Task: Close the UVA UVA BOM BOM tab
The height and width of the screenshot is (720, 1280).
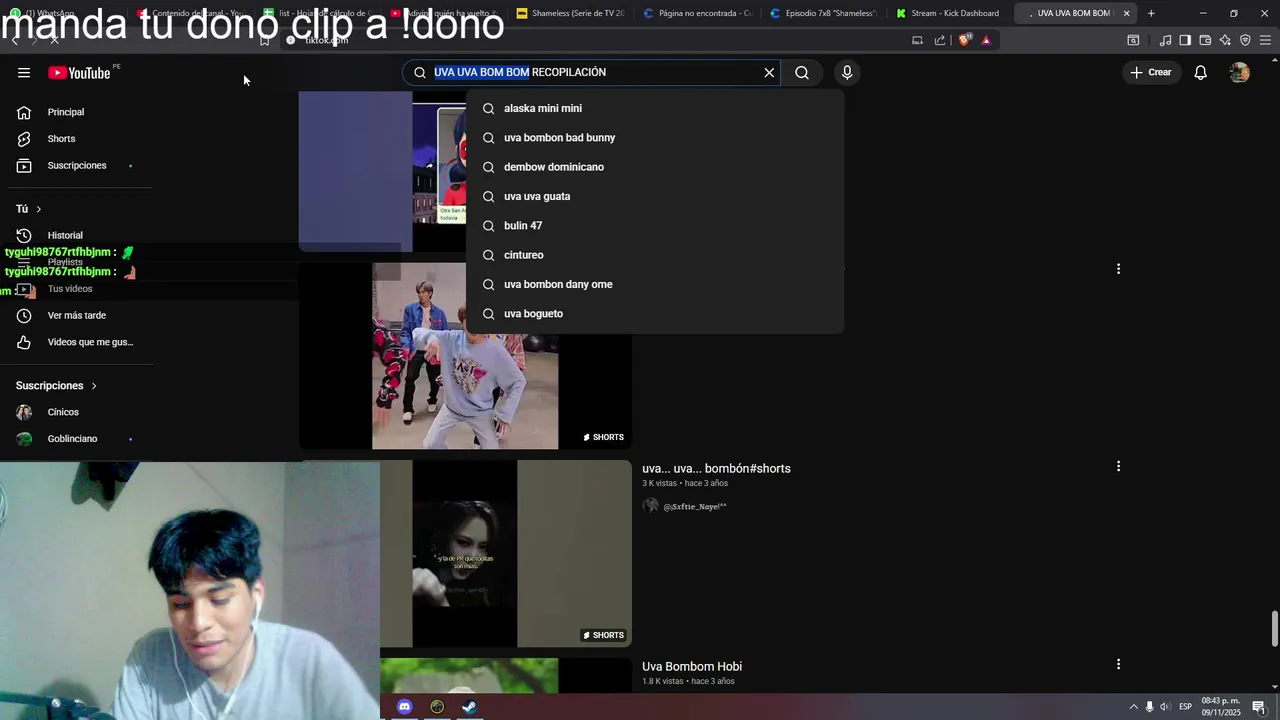Action: [1126, 13]
